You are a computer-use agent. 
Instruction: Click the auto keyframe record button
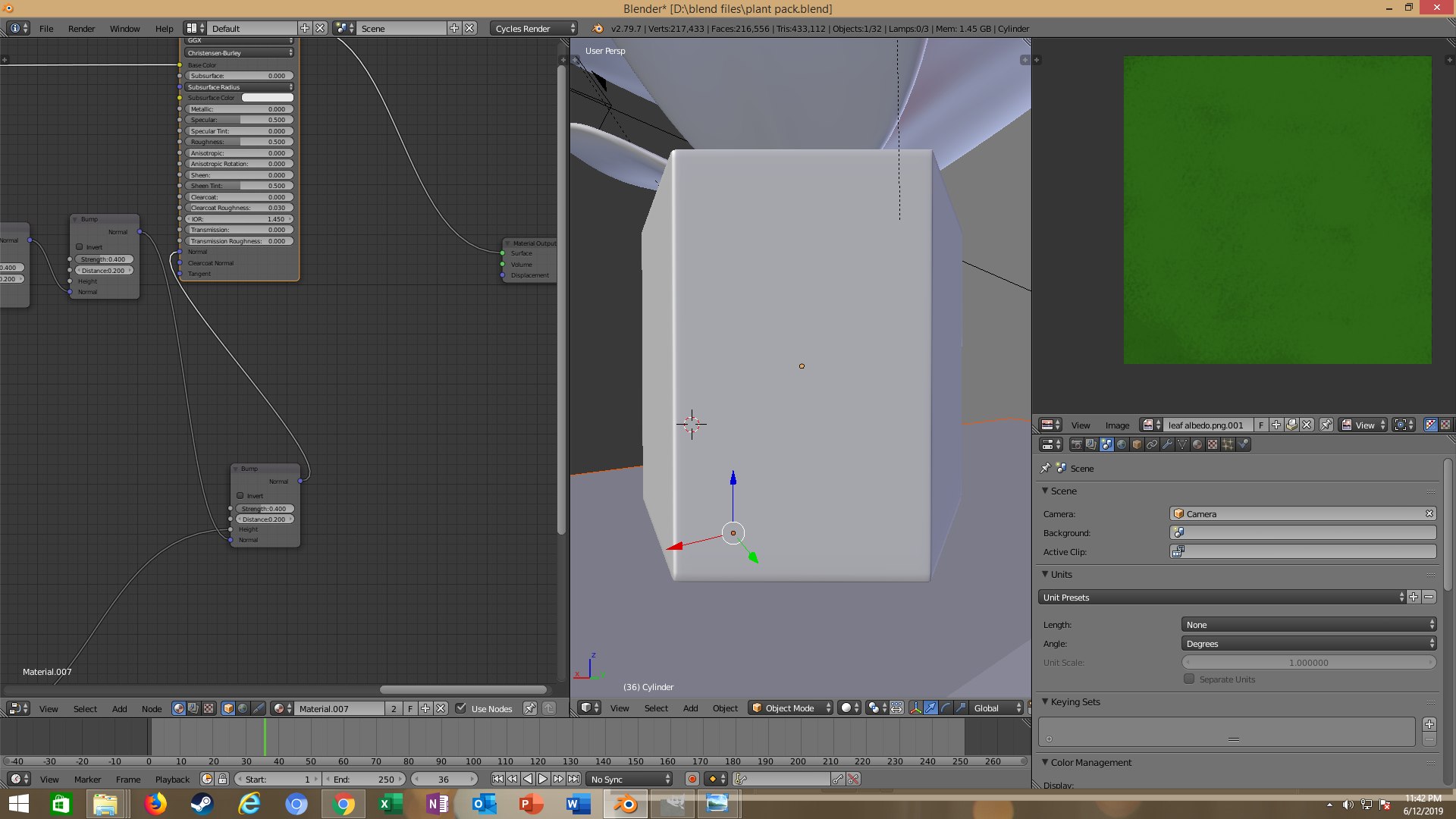692,779
